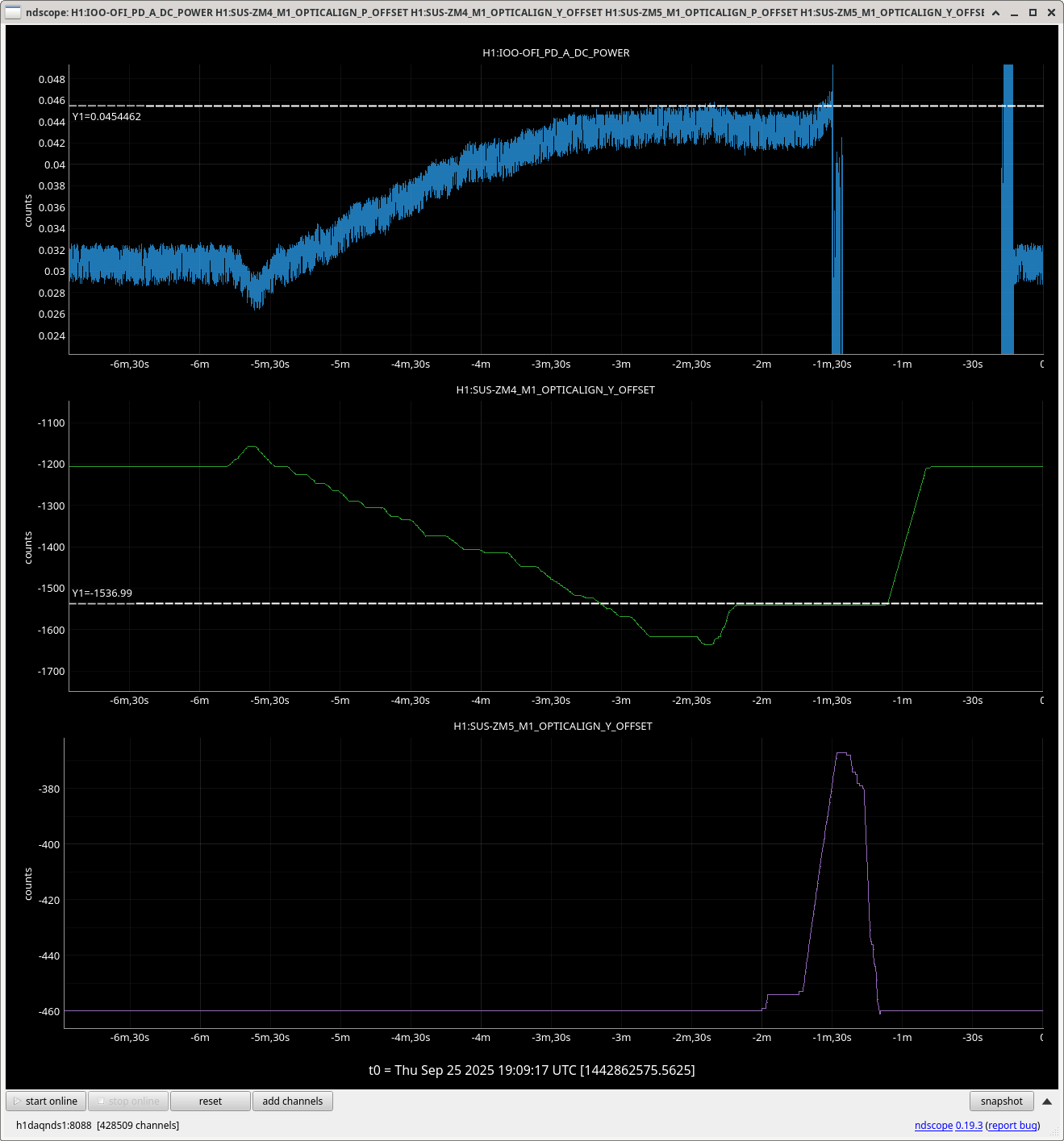Click the H1:SUS-ZM5_M1_OPTICALIGN_Y_OFFSET plot title
This screenshot has height=1141, width=1064.
(553, 727)
